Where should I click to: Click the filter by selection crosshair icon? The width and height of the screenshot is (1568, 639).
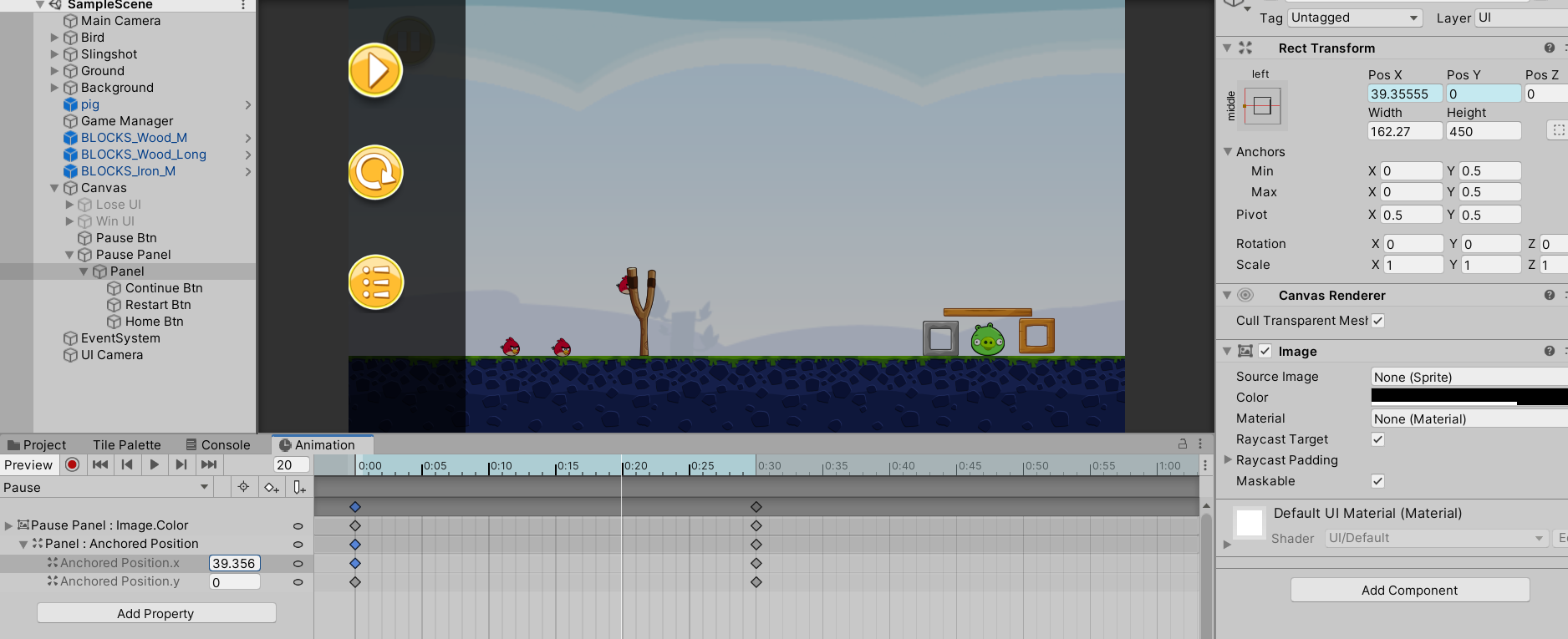pos(243,487)
